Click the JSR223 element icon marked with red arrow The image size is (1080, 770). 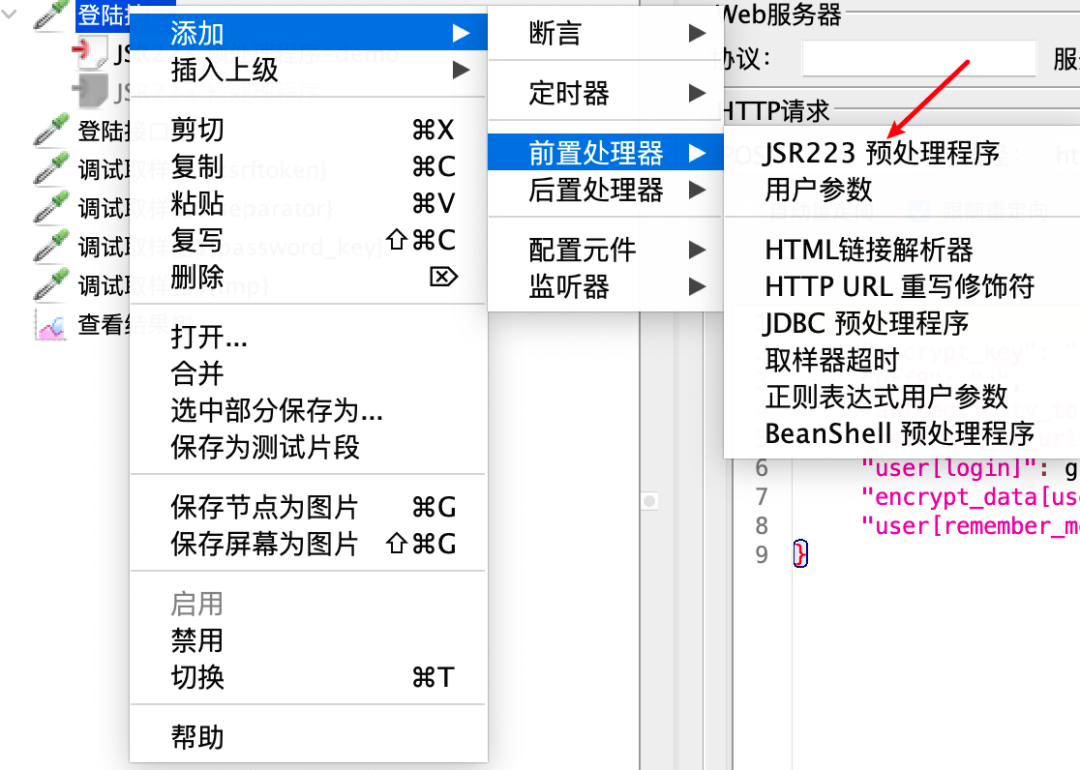click(x=90, y=52)
